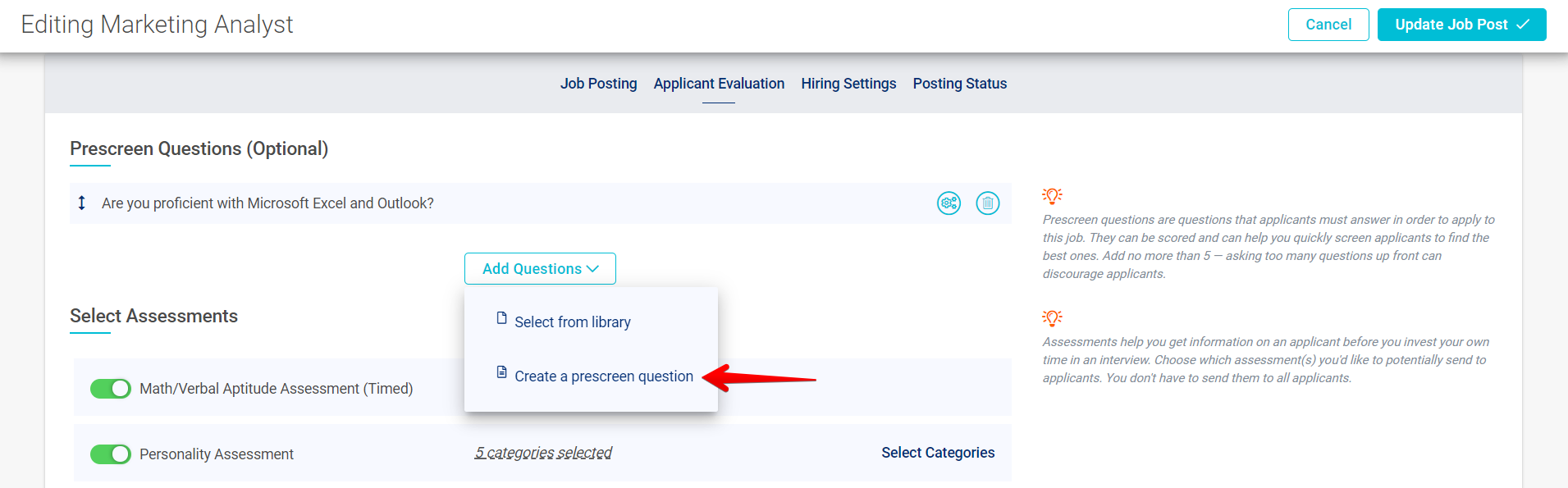Click the document icon beside Select from library
The height and width of the screenshot is (488, 1568).
[x=501, y=319]
